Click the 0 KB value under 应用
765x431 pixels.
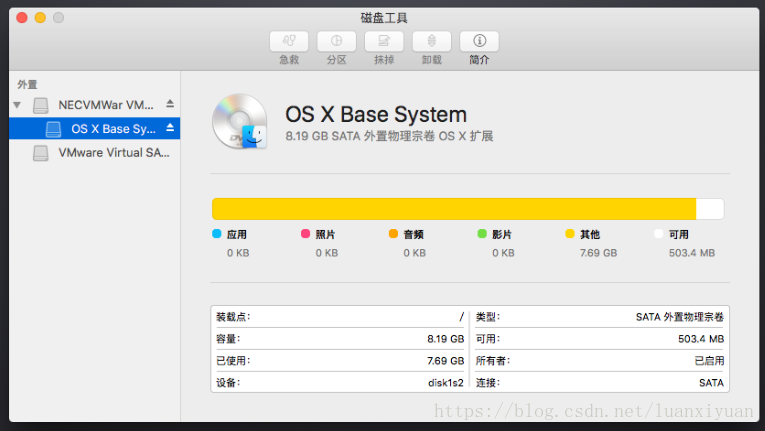click(x=238, y=253)
